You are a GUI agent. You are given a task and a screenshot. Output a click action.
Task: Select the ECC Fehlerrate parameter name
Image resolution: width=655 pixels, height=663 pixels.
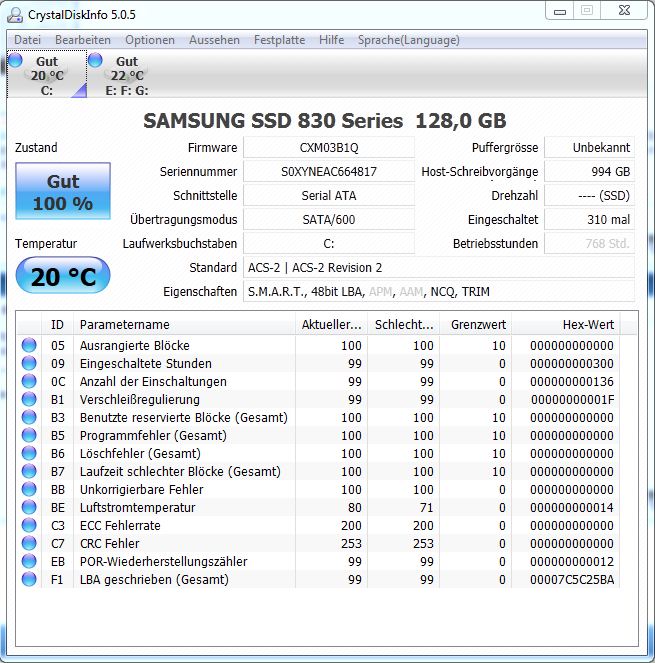120,525
